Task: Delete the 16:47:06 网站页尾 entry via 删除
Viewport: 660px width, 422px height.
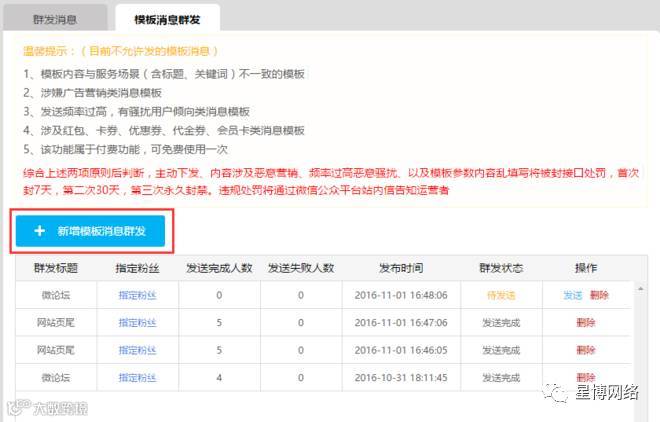Action: [x=585, y=322]
